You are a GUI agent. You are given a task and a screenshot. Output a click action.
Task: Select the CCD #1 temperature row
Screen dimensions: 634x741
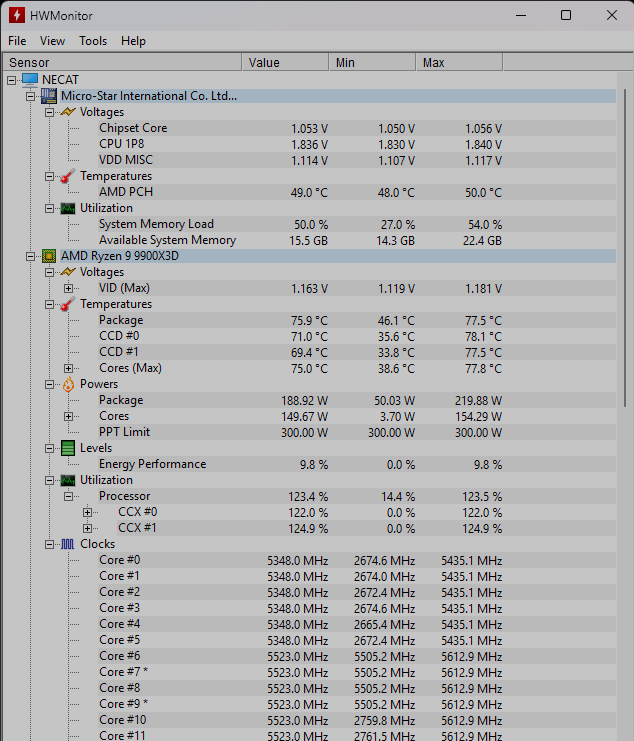pos(356,353)
